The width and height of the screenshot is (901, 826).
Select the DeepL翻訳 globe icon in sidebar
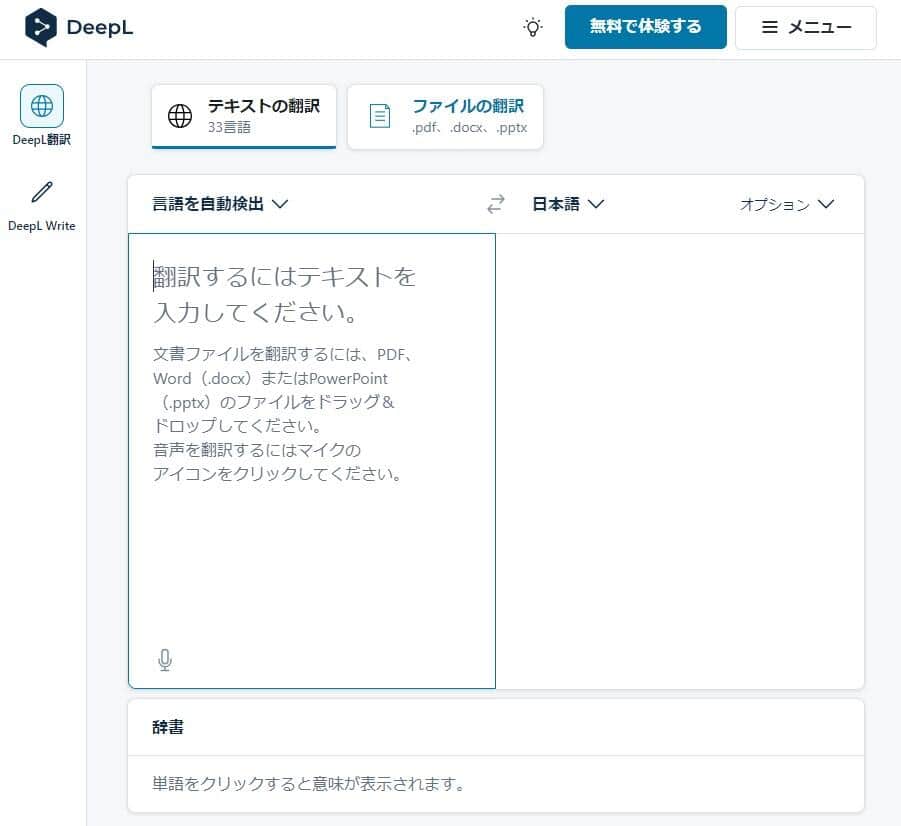pyautogui.click(x=41, y=106)
